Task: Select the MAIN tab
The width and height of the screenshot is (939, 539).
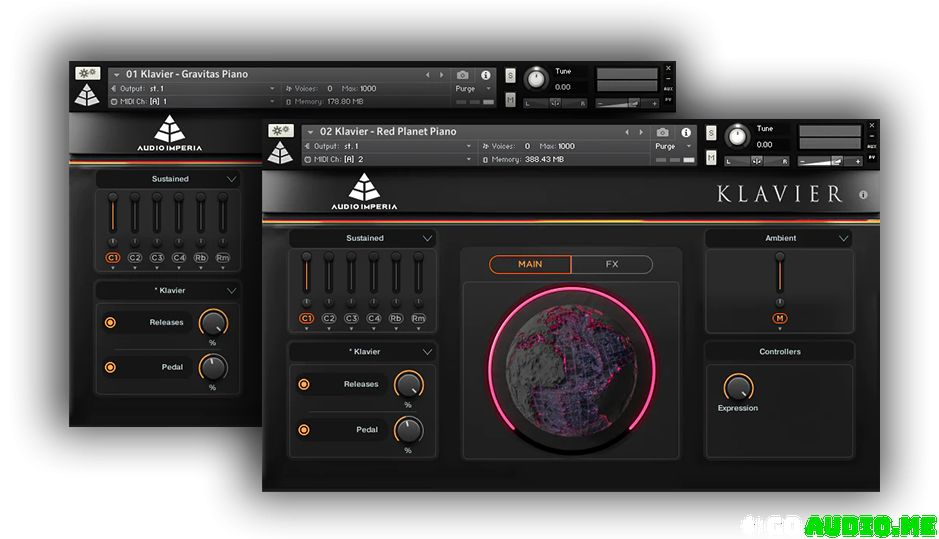Action: click(530, 264)
